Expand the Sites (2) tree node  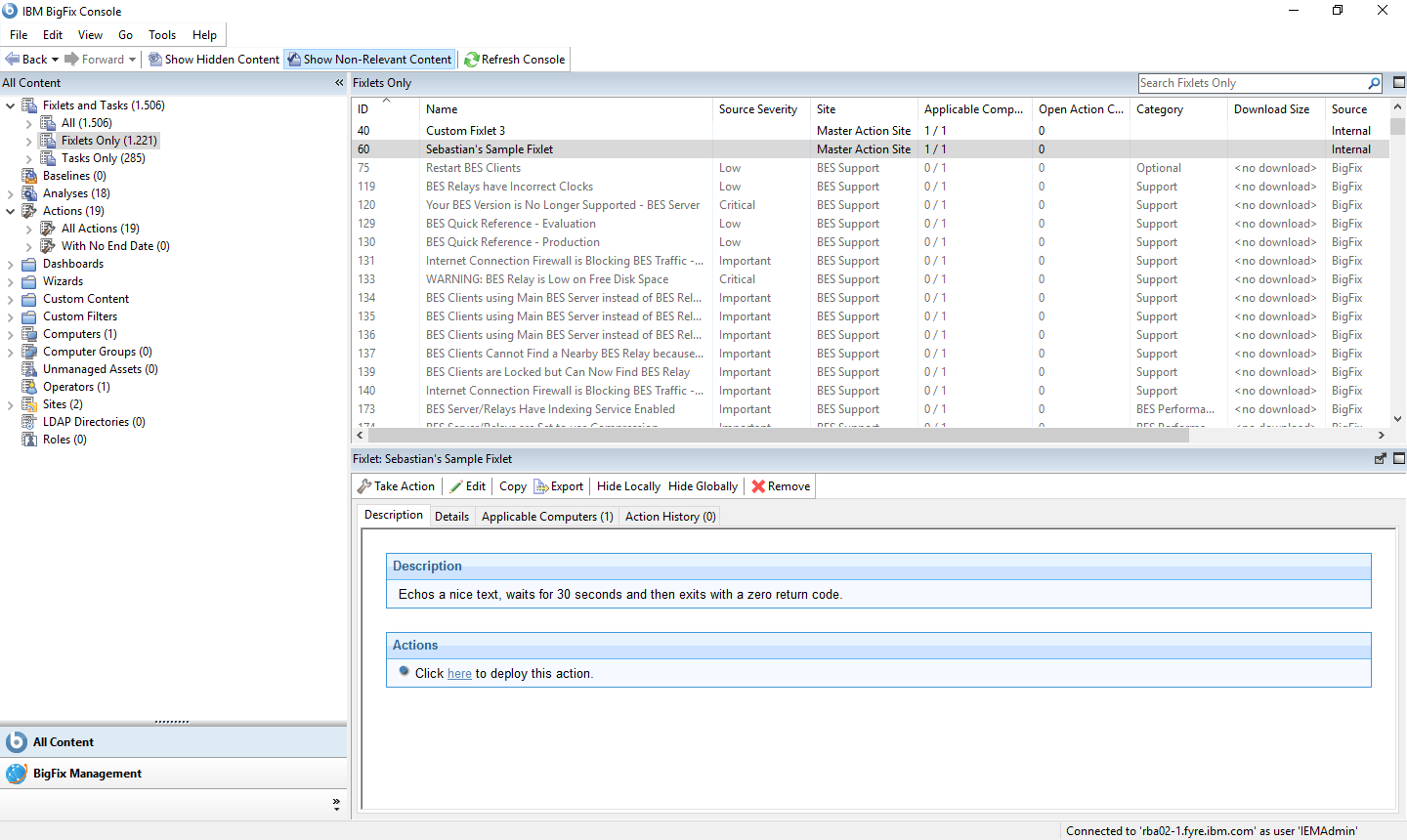(11, 404)
